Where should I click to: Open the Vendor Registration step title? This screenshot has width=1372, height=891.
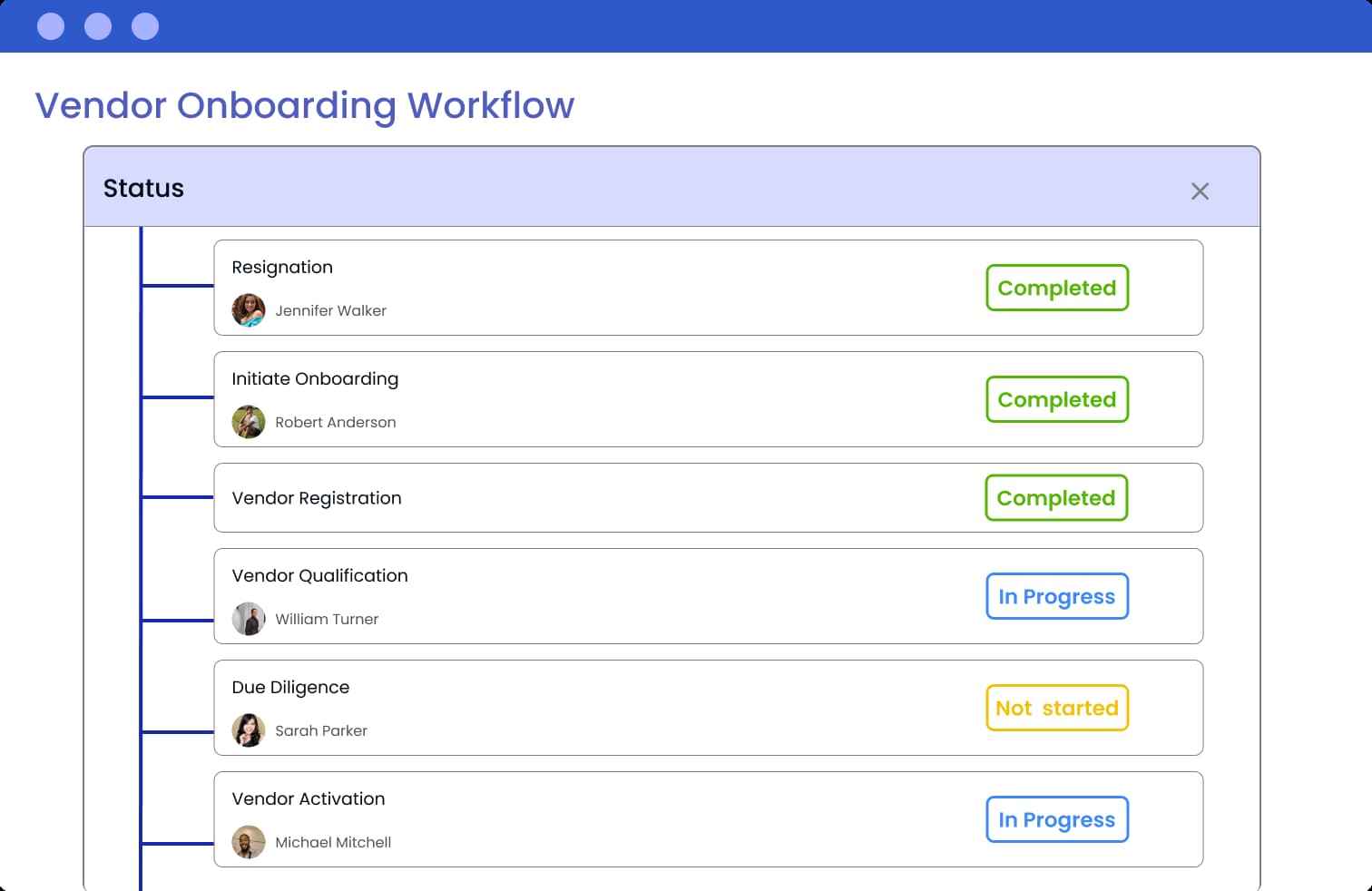pyautogui.click(x=317, y=498)
